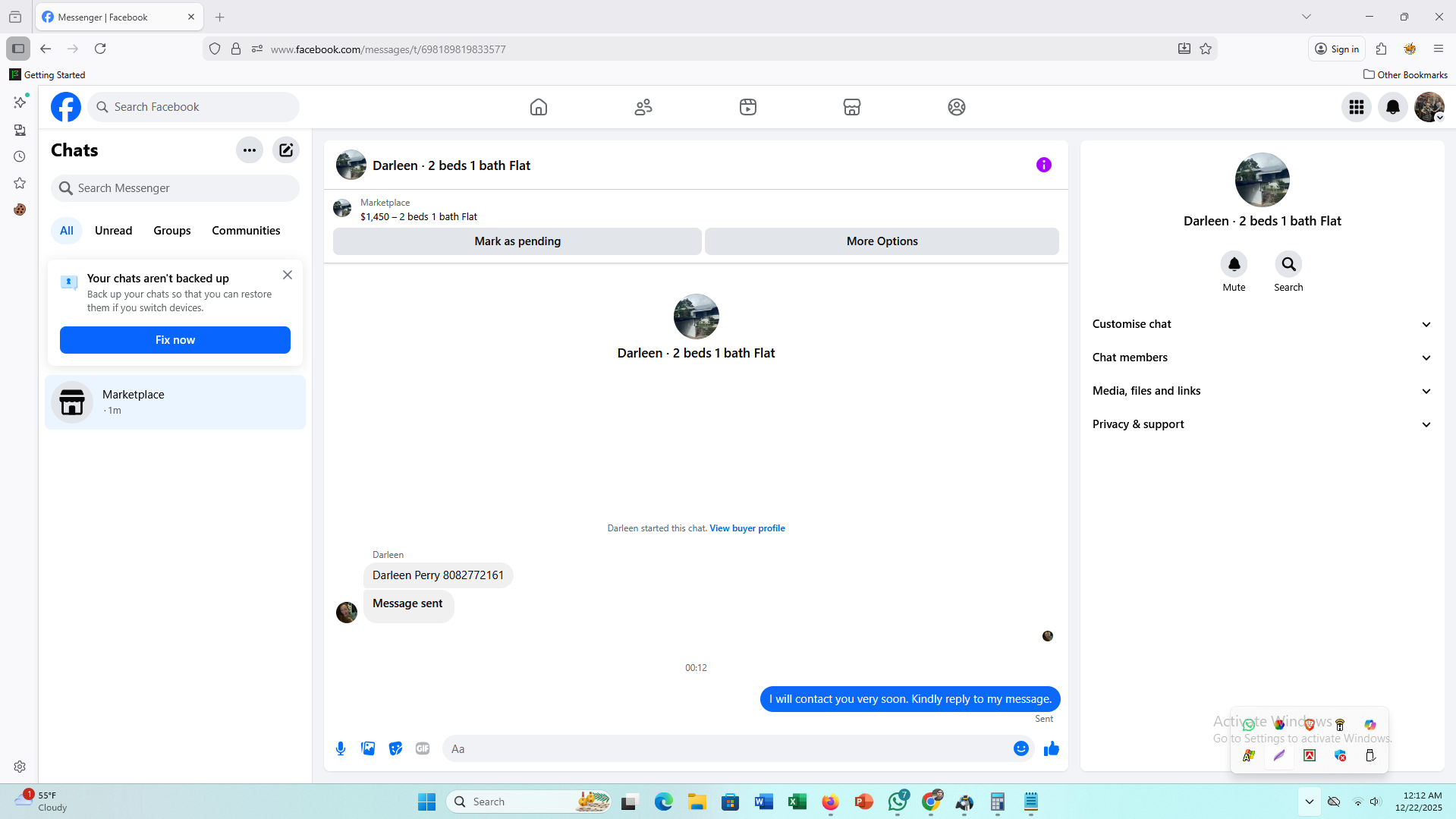Open account profile picture menu
1456x819 pixels.
click(1429, 107)
